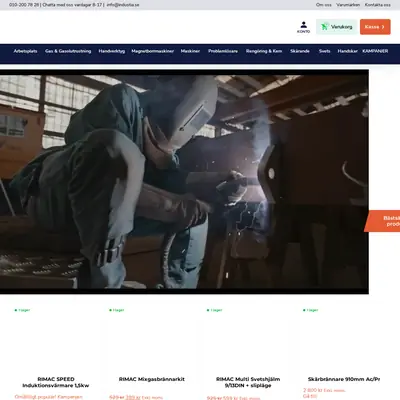The height and width of the screenshot is (400, 400).
Task: Open the Varukorg cart button
Action: coord(337,27)
